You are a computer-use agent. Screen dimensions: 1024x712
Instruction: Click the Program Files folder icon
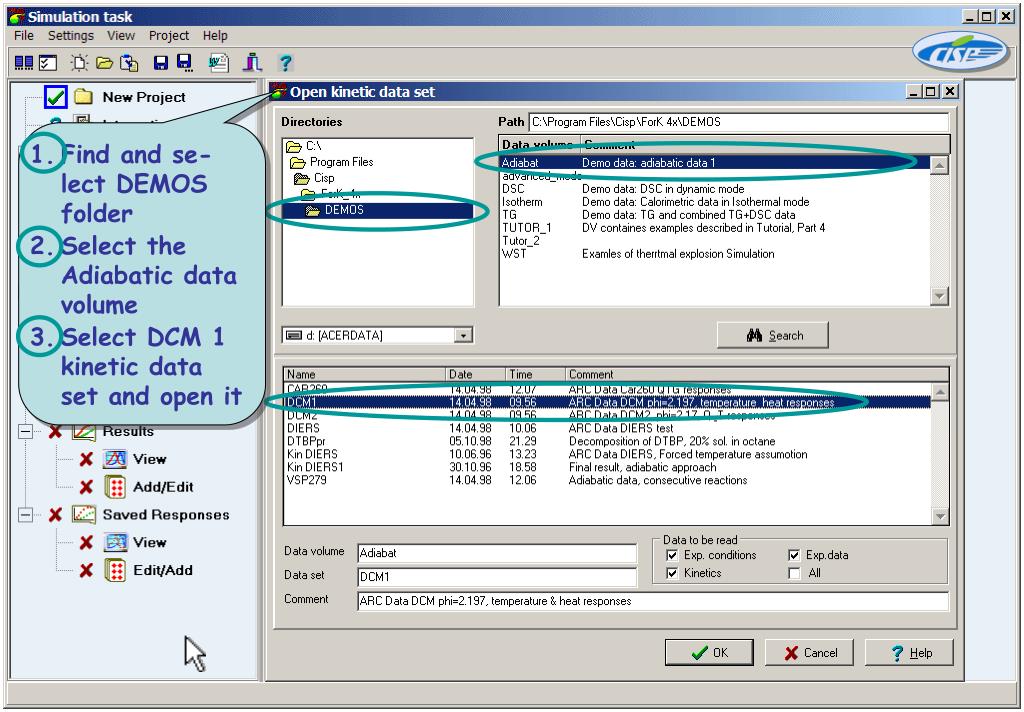pyautogui.click(x=298, y=162)
